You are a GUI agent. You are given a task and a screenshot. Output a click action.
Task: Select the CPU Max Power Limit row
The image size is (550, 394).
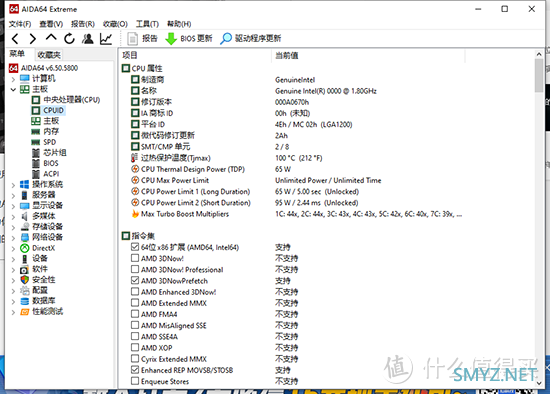297,180
